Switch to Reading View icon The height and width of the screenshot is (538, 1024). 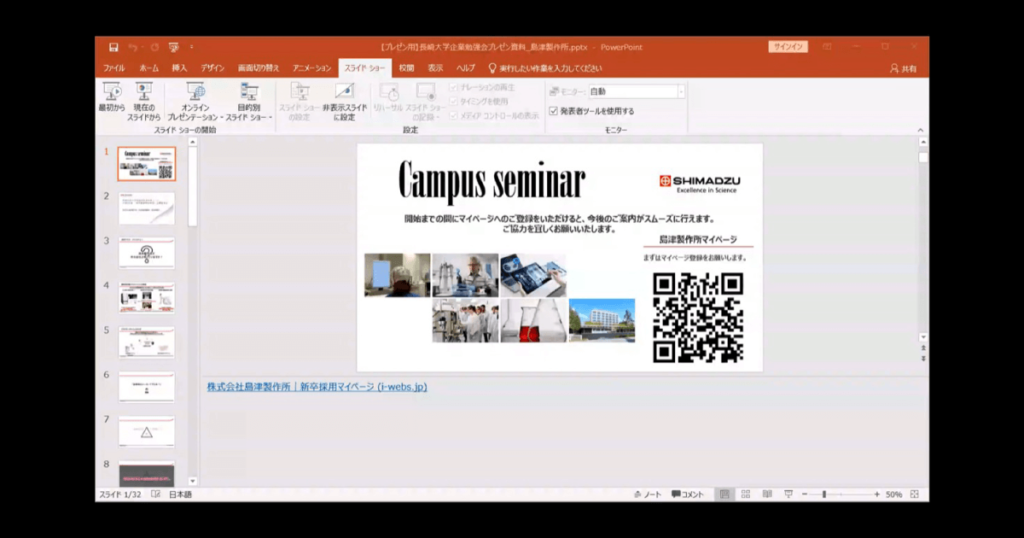click(767, 494)
